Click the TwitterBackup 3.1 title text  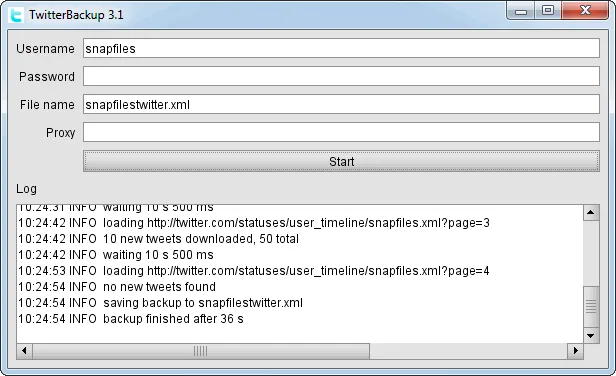[76, 15]
